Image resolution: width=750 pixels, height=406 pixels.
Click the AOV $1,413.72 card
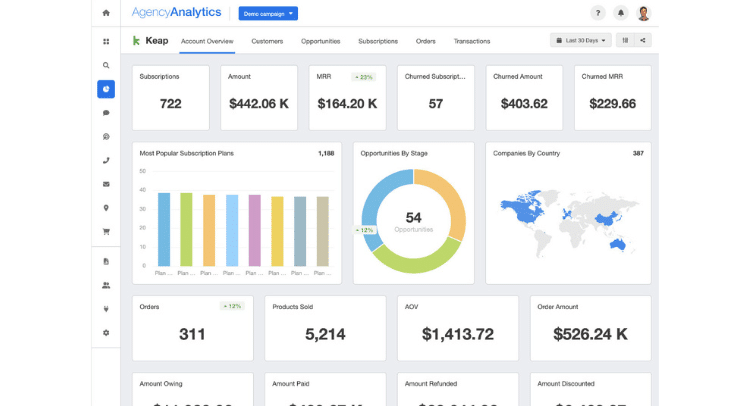pos(458,328)
